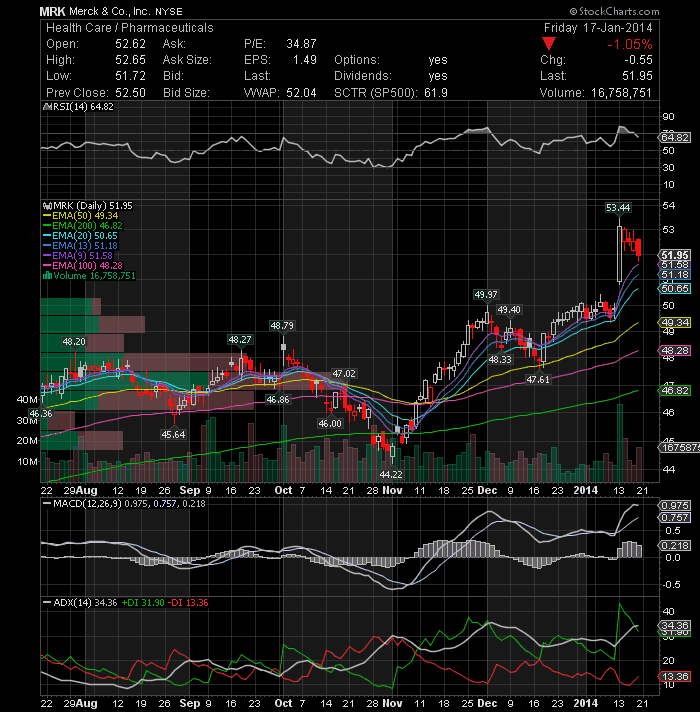
Task: Click the 49.34 yellow tag on right axis
Action: (x=674, y=322)
